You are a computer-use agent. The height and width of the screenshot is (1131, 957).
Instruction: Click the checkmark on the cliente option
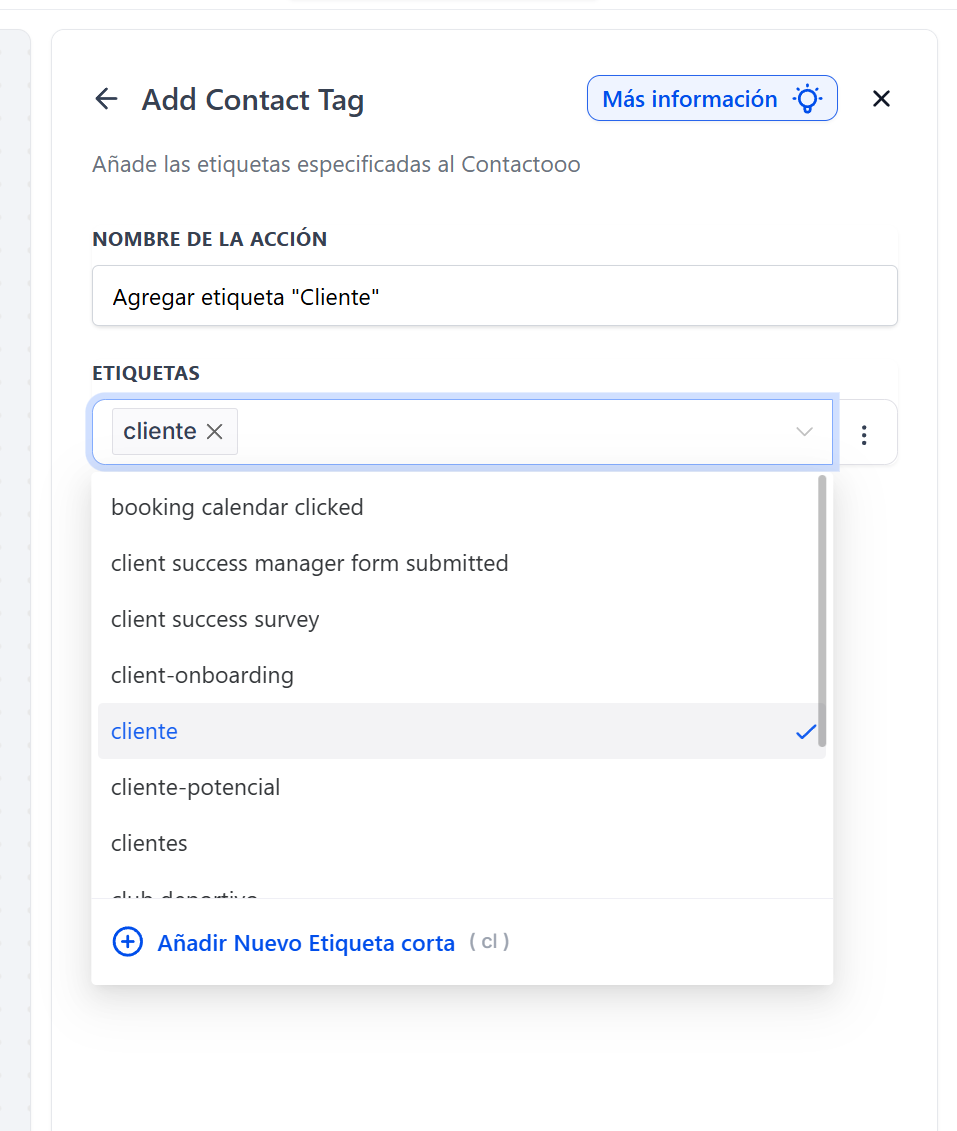(x=806, y=732)
